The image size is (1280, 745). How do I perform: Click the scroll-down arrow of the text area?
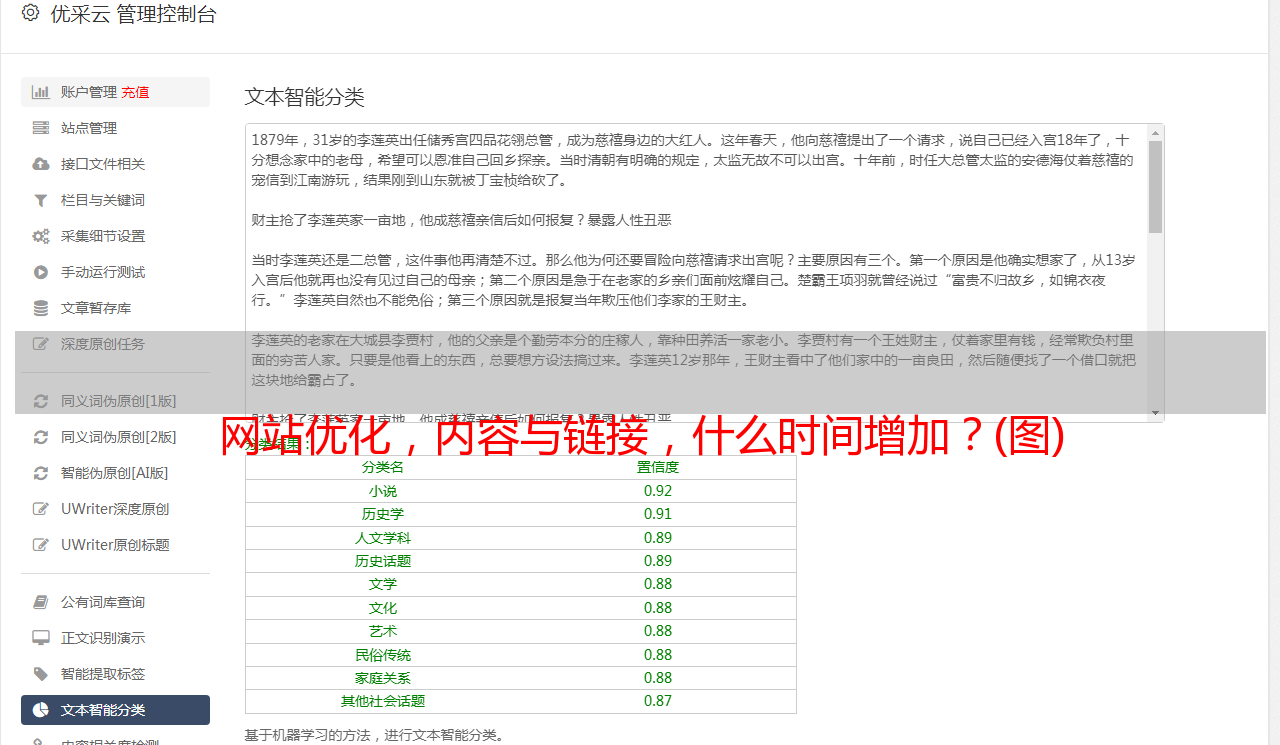click(x=1155, y=413)
